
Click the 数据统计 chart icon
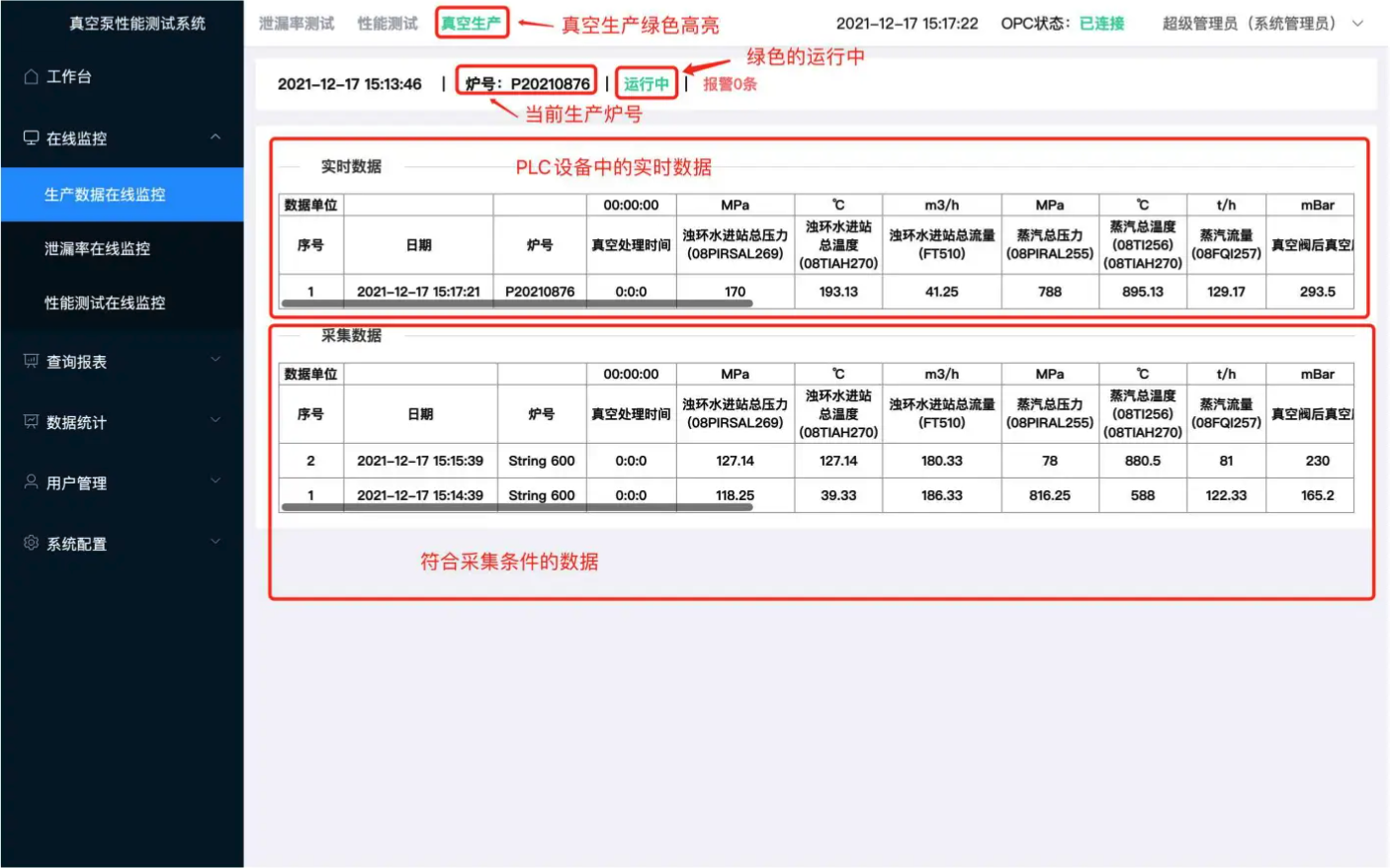pos(31,421)
